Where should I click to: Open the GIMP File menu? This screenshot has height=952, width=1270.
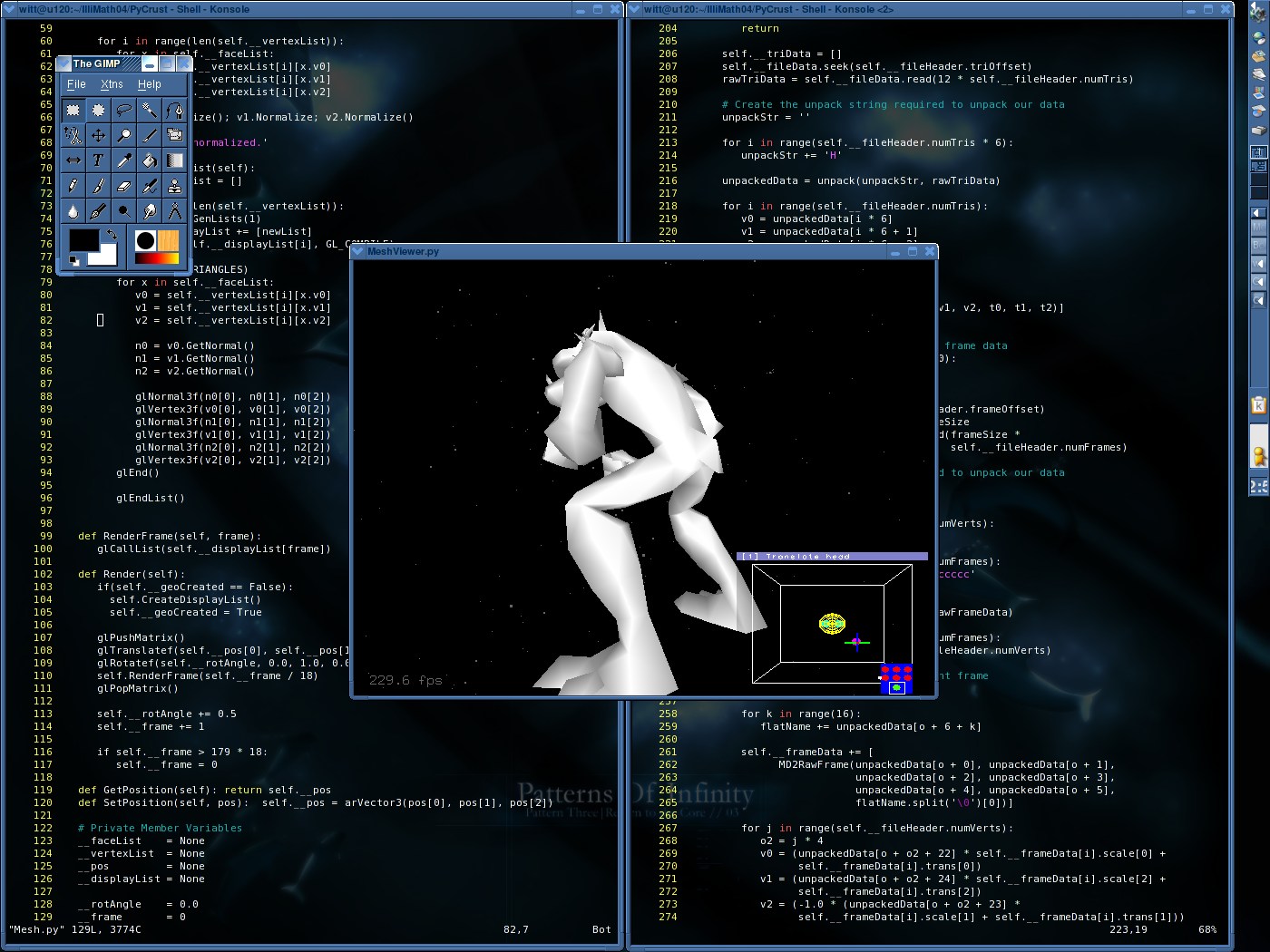[76, 84]
